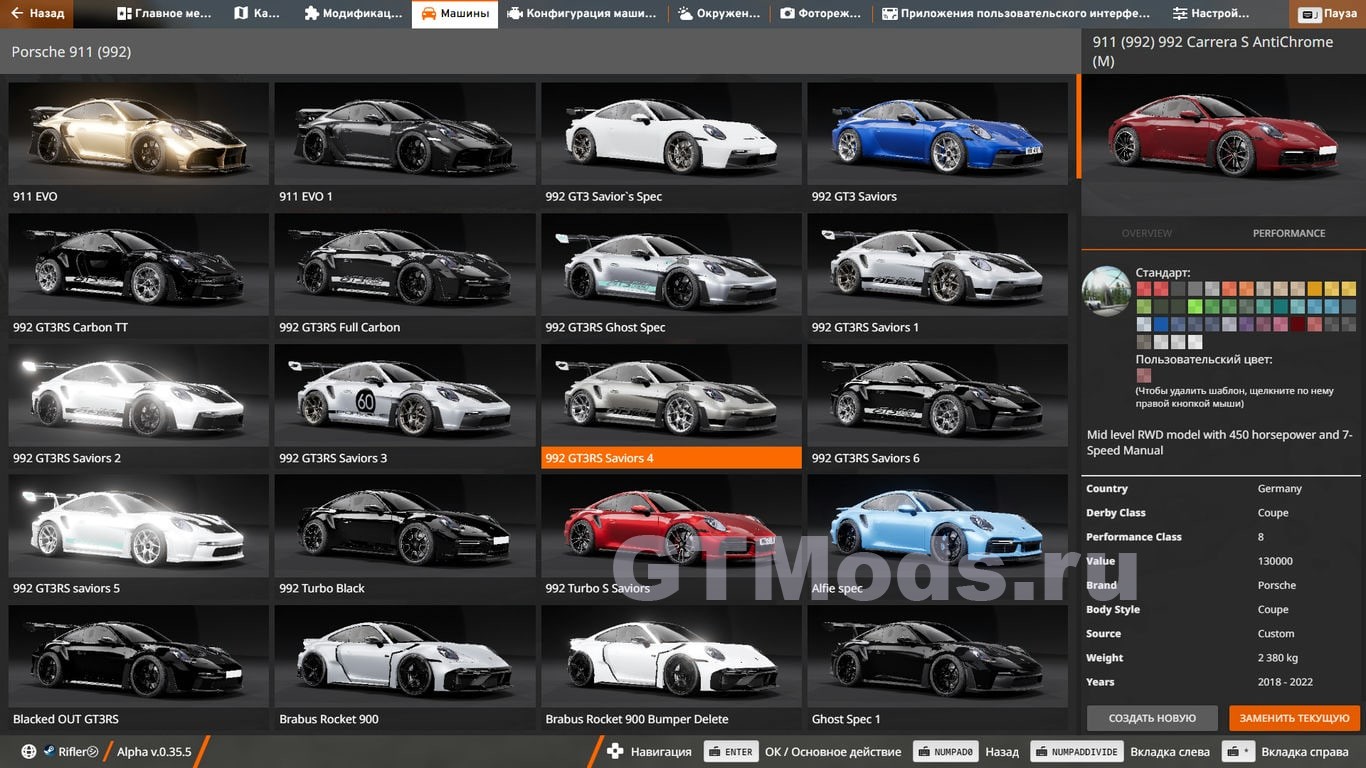Open mods via the puzzle piece icon
Viewport: 1366px width, 768px height.
tap(312, 14)
